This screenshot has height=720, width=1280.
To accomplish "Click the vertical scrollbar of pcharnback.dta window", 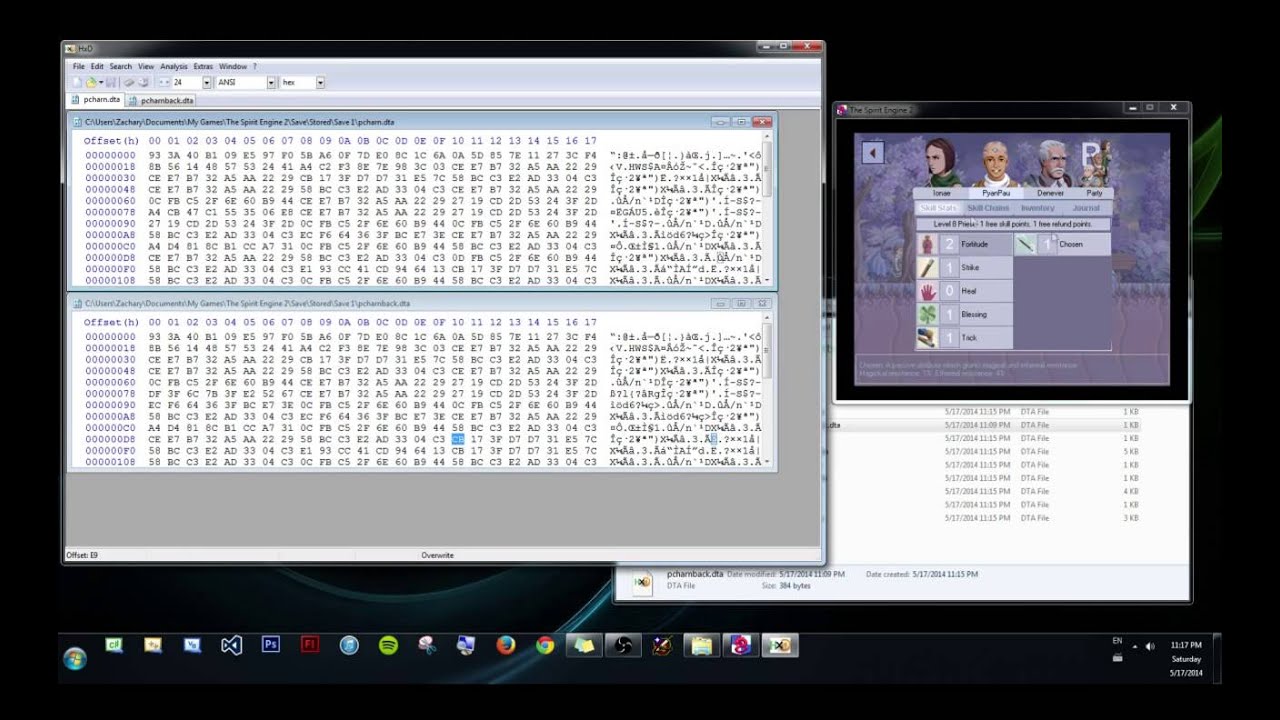I will pyautogui.click(x=767, y=390).
